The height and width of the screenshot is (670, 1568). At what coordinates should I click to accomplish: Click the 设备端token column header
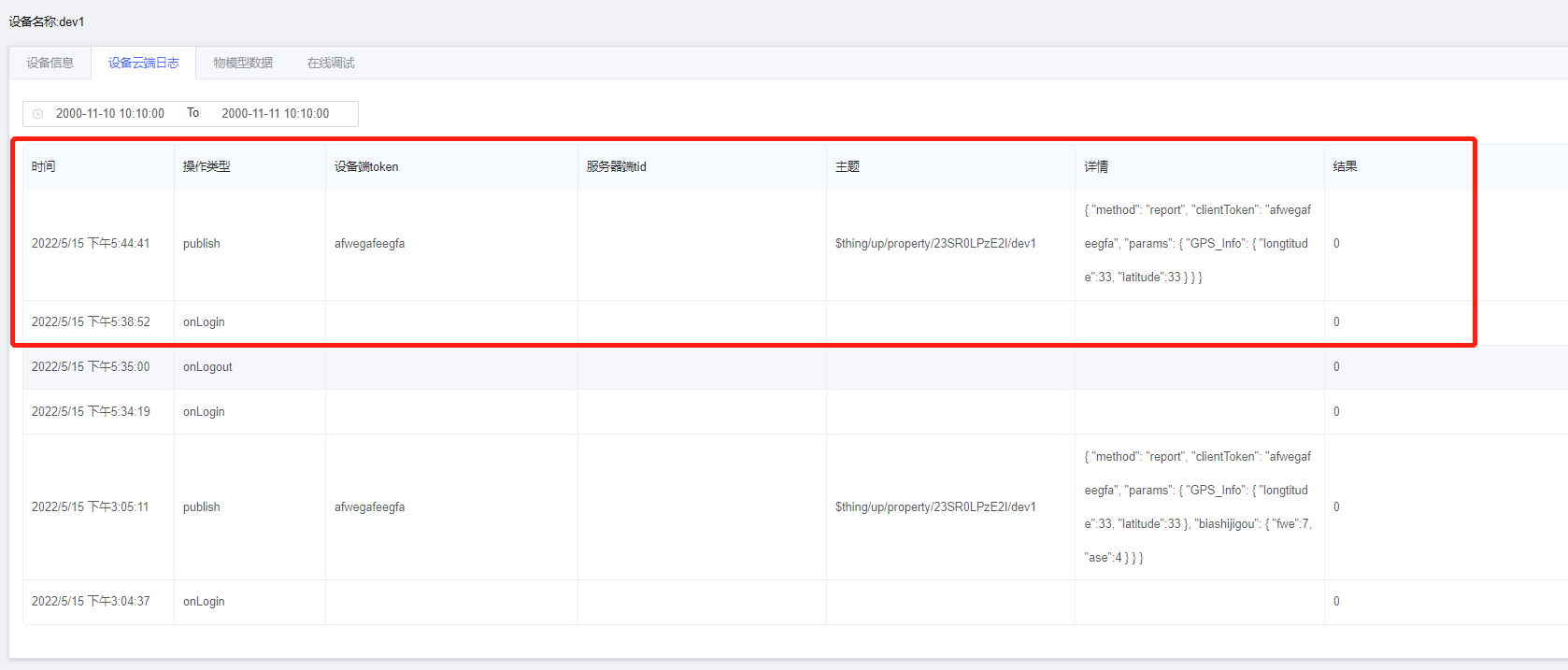point(366,166)
